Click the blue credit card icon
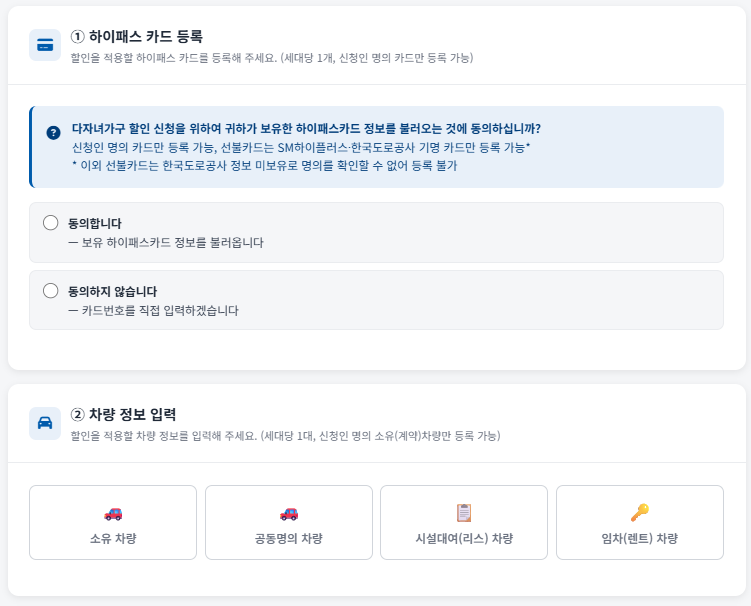 [x=45, y=45]
